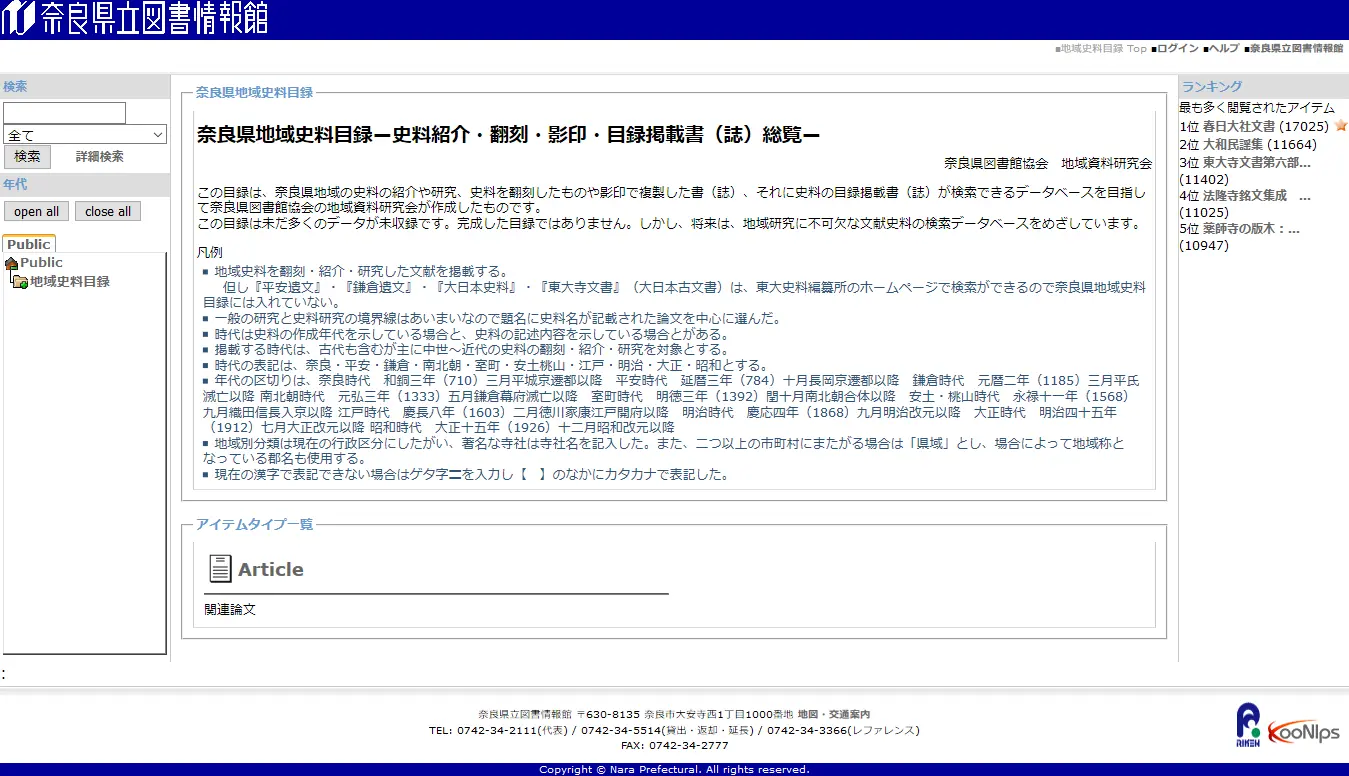Click the 凡例 label
Image resolution: width=1349 pixels, height=776 pixels.
[x=209, y=252]
